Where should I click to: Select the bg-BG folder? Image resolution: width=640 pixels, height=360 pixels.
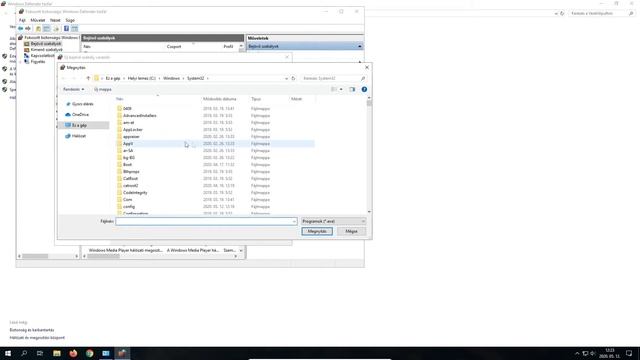(x=129, y=158)
